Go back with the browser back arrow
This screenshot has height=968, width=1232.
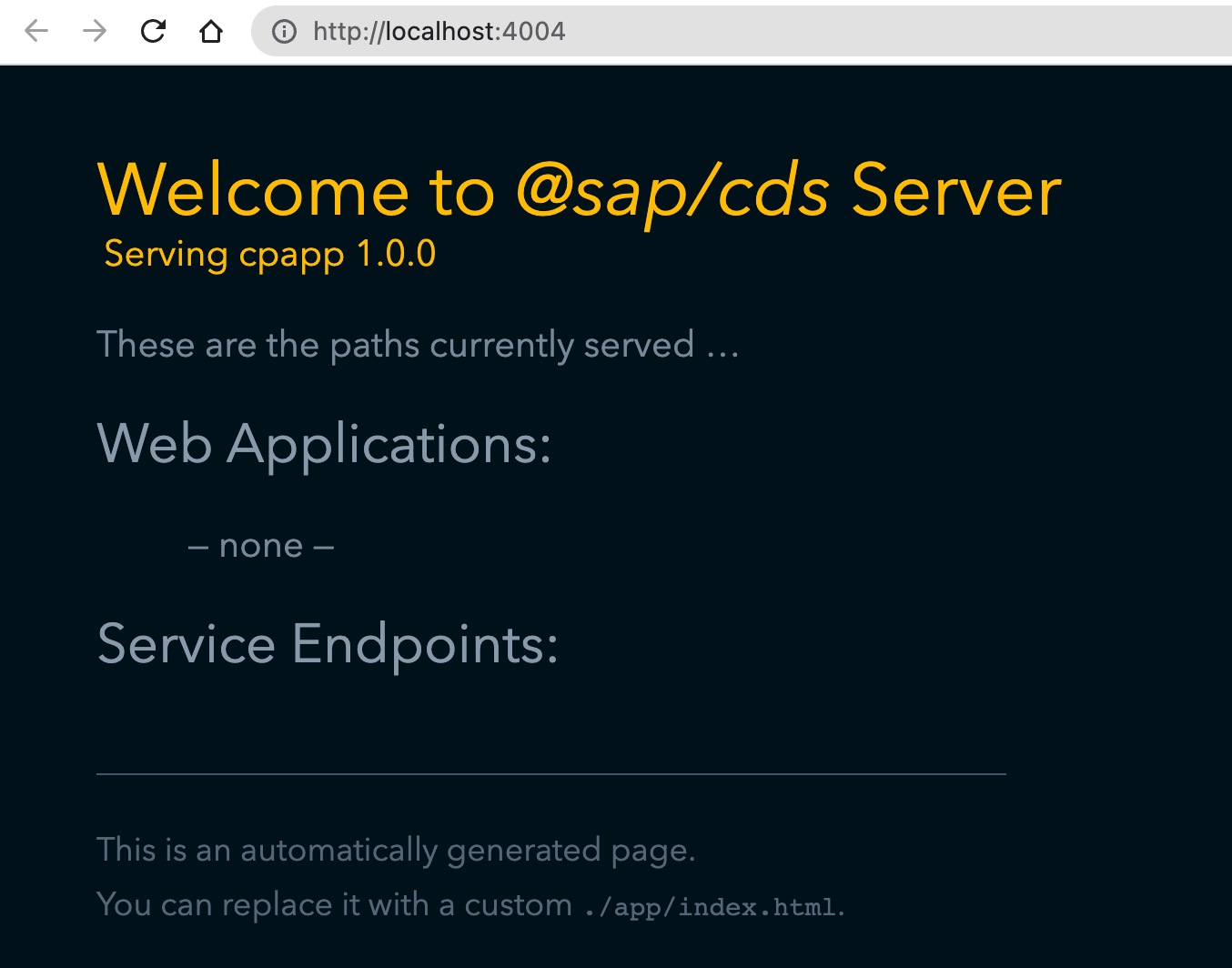[36, 31]
